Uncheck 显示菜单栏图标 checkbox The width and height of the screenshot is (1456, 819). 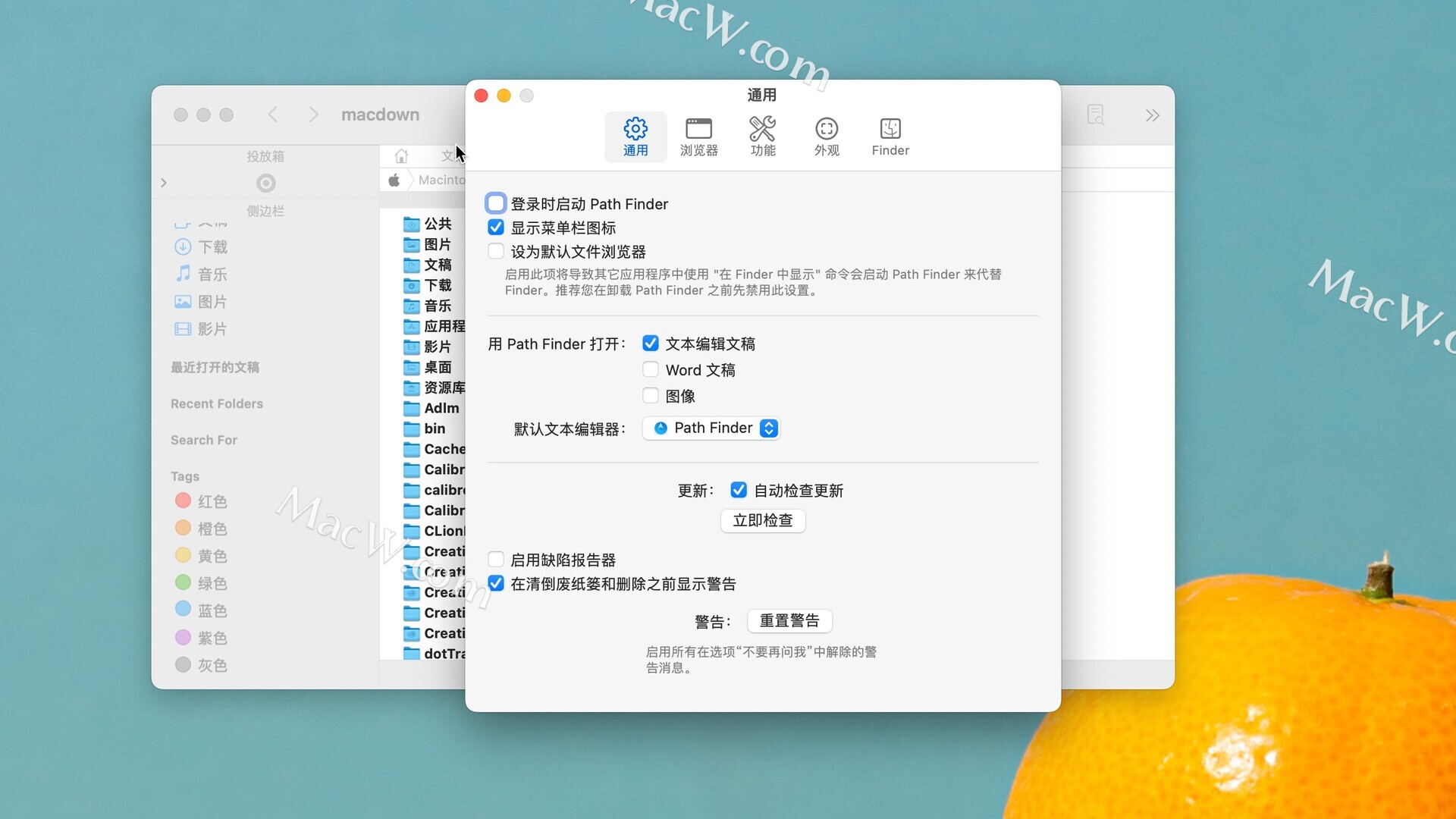point(496,227)
